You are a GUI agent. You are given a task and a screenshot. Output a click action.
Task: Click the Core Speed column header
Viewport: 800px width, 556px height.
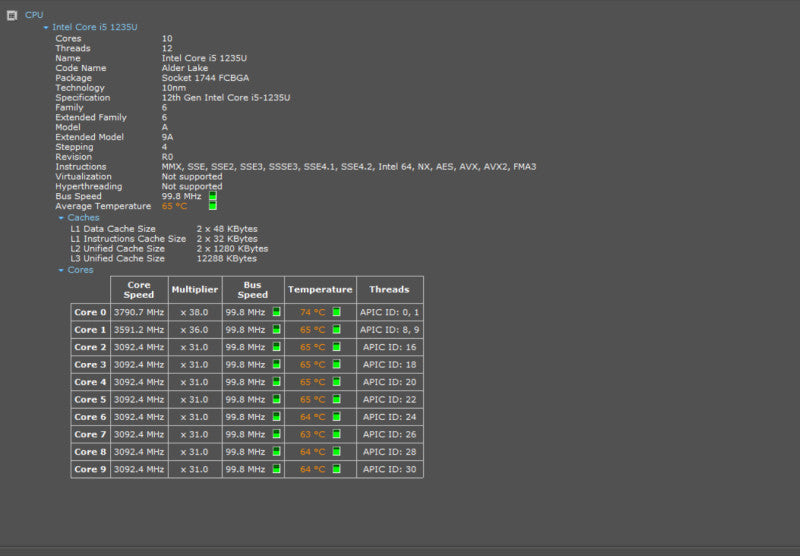click(x=139, y=290)
